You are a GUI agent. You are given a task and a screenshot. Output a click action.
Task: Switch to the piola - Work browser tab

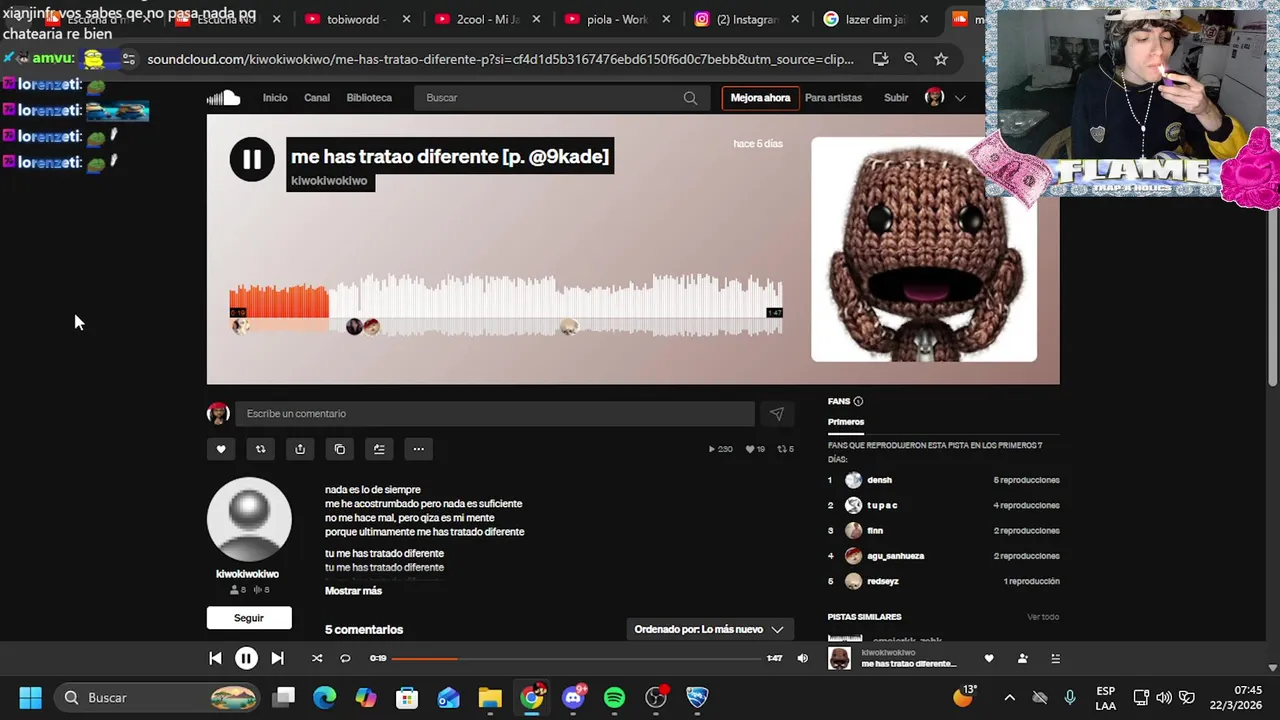pyautogui.click(x=617, y=19)
